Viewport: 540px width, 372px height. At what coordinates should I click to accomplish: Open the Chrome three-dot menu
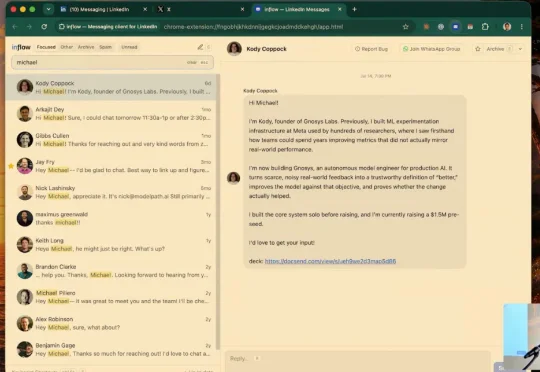[x=522, y=27]
